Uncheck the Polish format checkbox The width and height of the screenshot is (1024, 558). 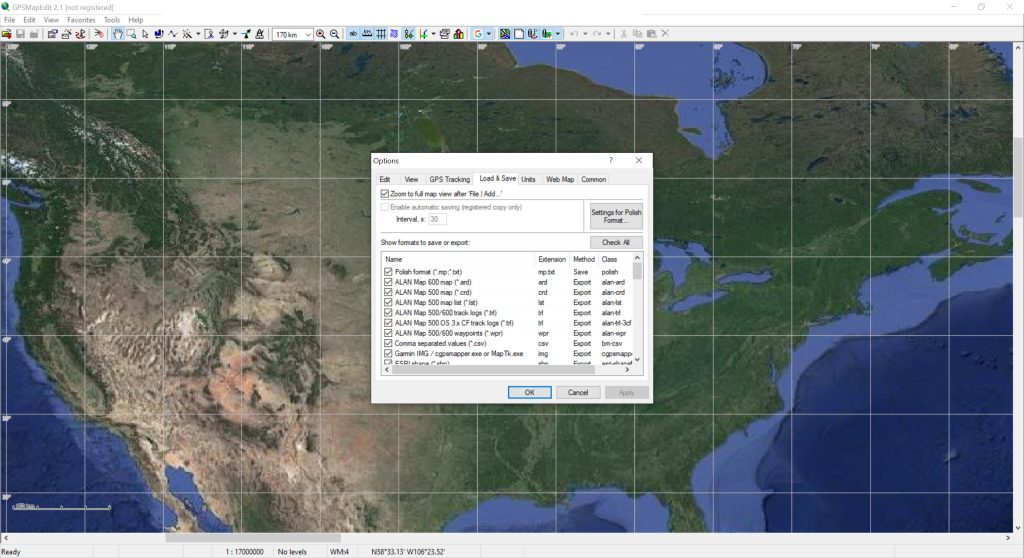coord(389,272)
